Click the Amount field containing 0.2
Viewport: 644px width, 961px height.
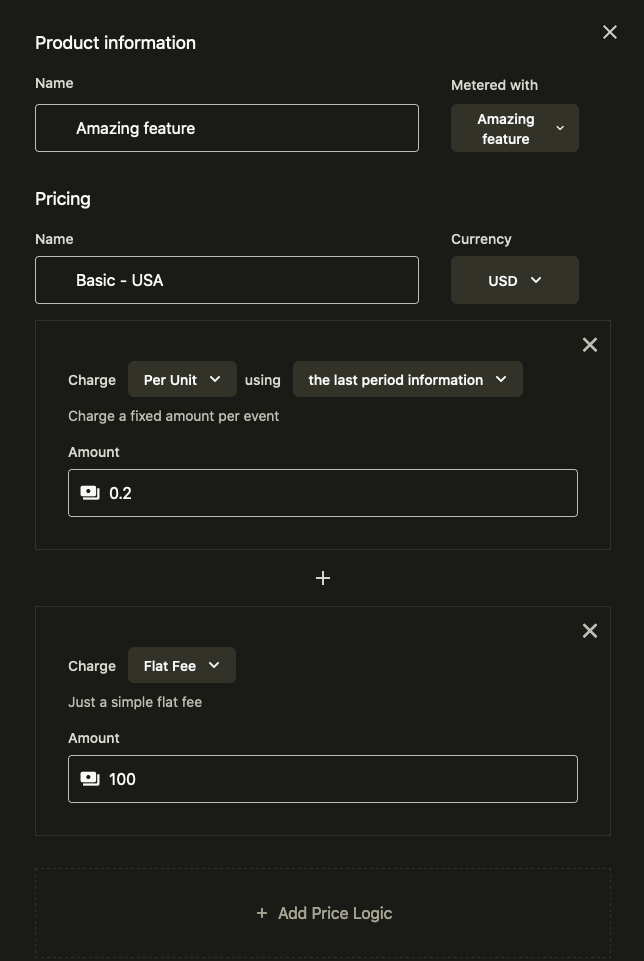click(x=340, y=493)
